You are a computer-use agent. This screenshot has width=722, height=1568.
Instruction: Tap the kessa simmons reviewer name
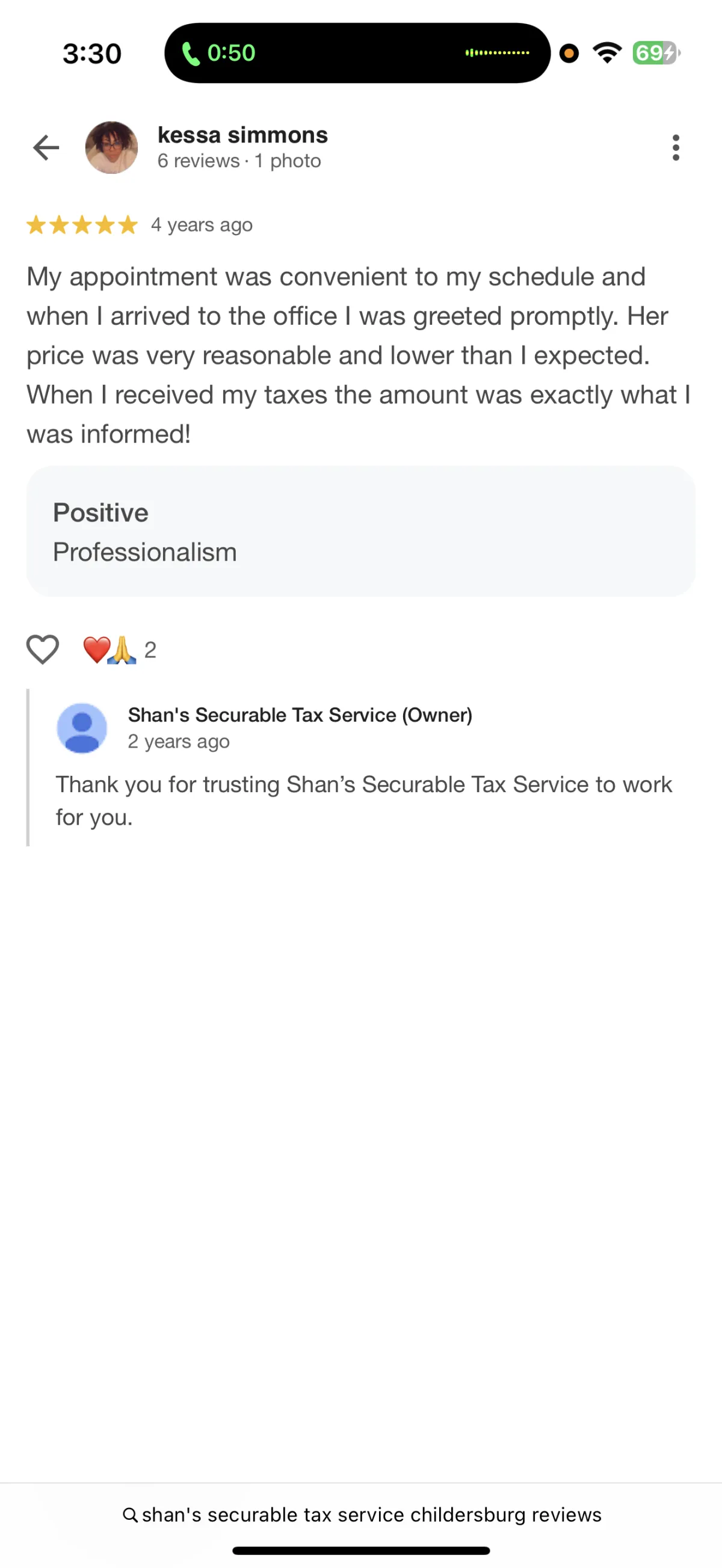coord(242,135)
